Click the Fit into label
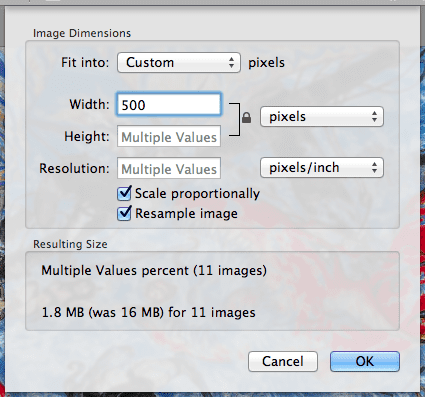The image size is (425, 397). point(85,62)
